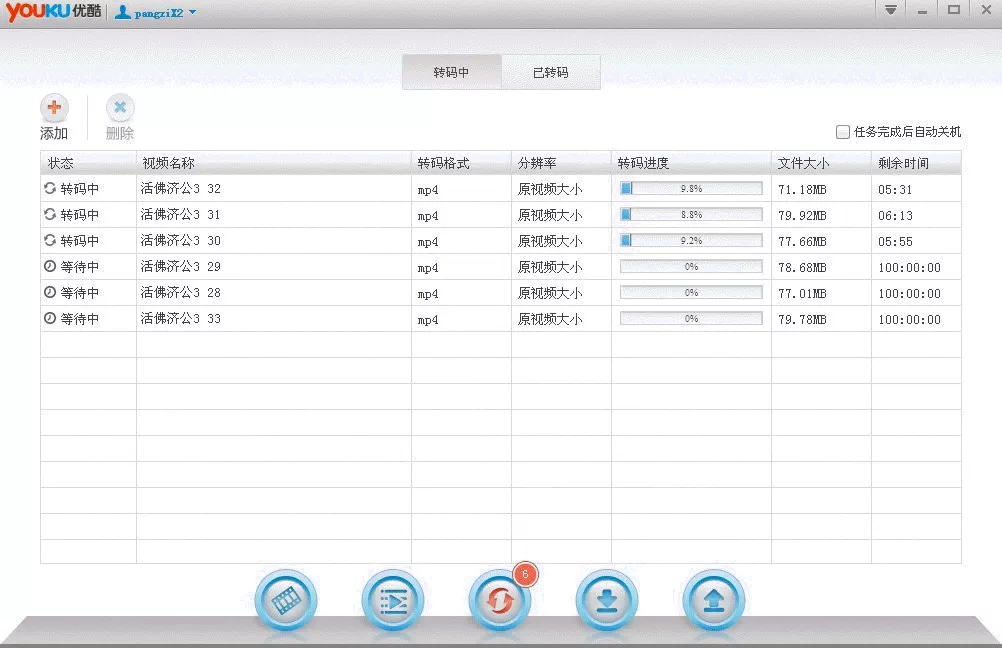Click 等待中 status in the 活佛济公3 33 row
Viewport: 1002px width, 648px height.
coord(80,318)
